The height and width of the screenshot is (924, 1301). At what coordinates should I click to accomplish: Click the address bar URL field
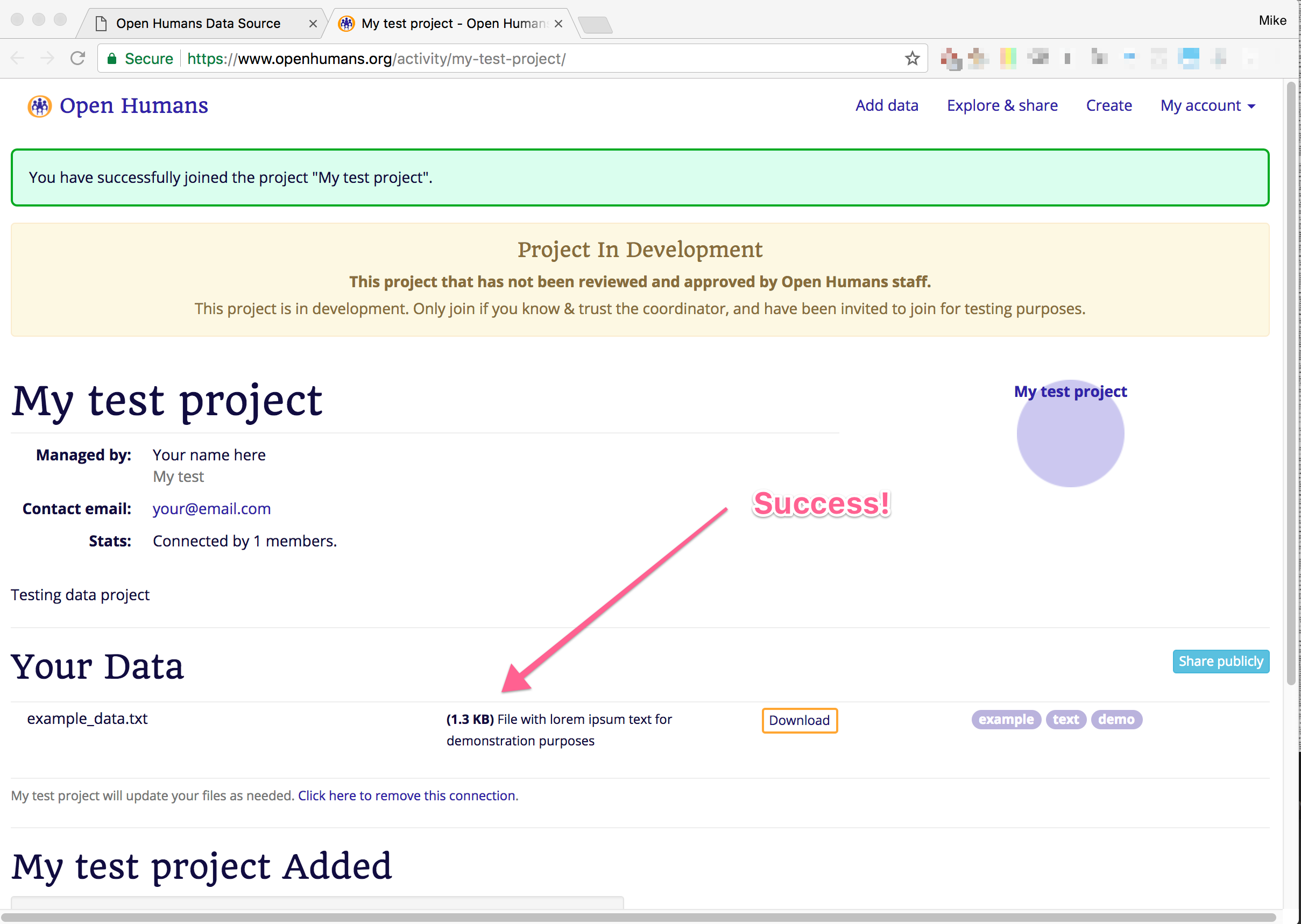coord(512,58)
